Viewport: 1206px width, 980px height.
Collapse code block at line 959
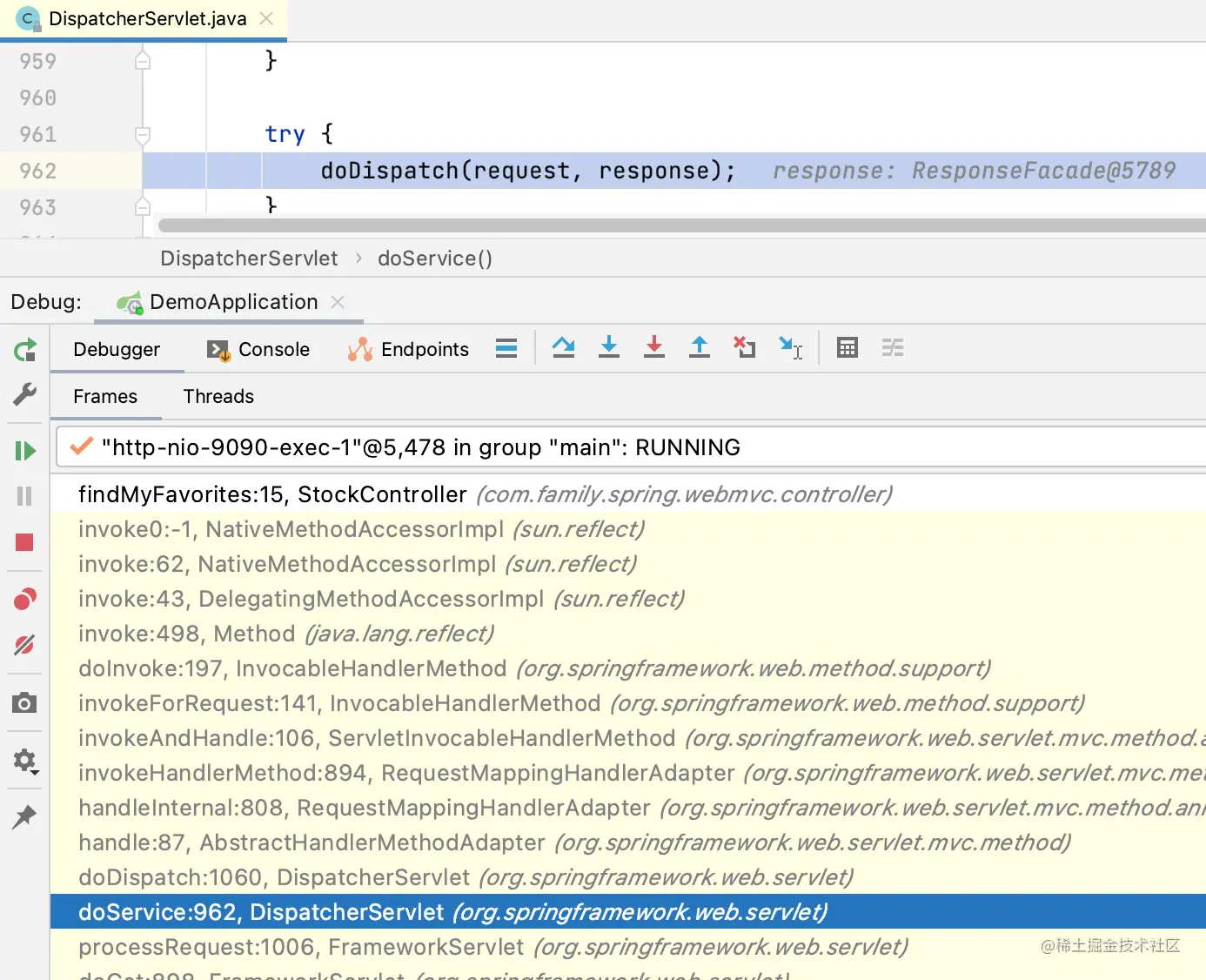143,61
